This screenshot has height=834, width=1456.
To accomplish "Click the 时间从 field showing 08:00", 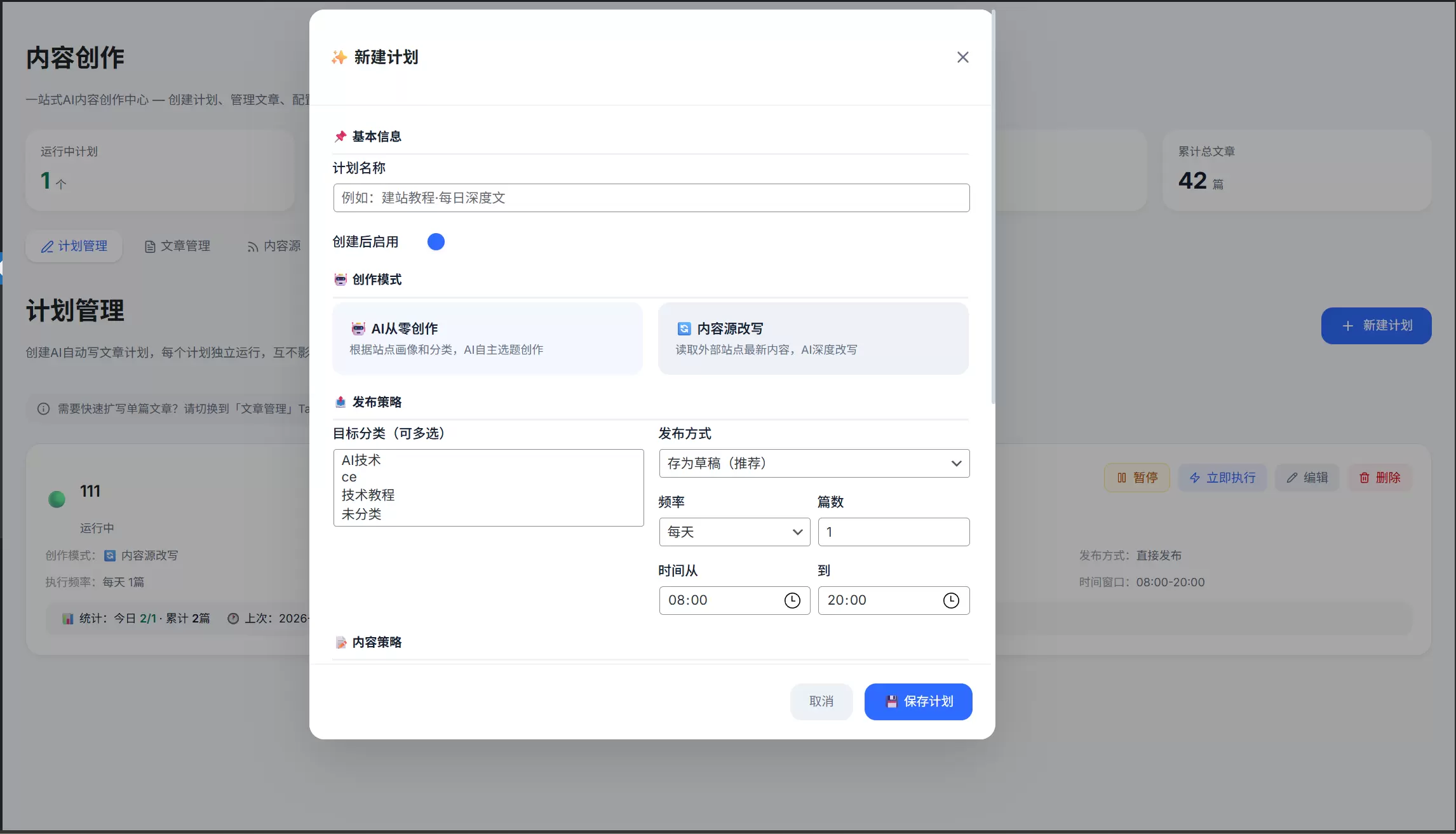I will [x=735, y=600].
